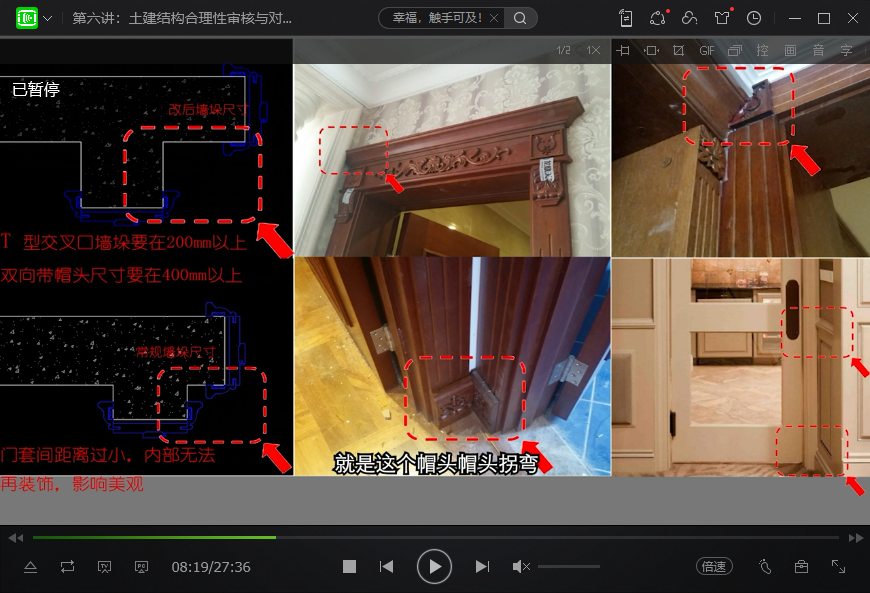
Task: Open the toolbox icon
Action: 801,566
